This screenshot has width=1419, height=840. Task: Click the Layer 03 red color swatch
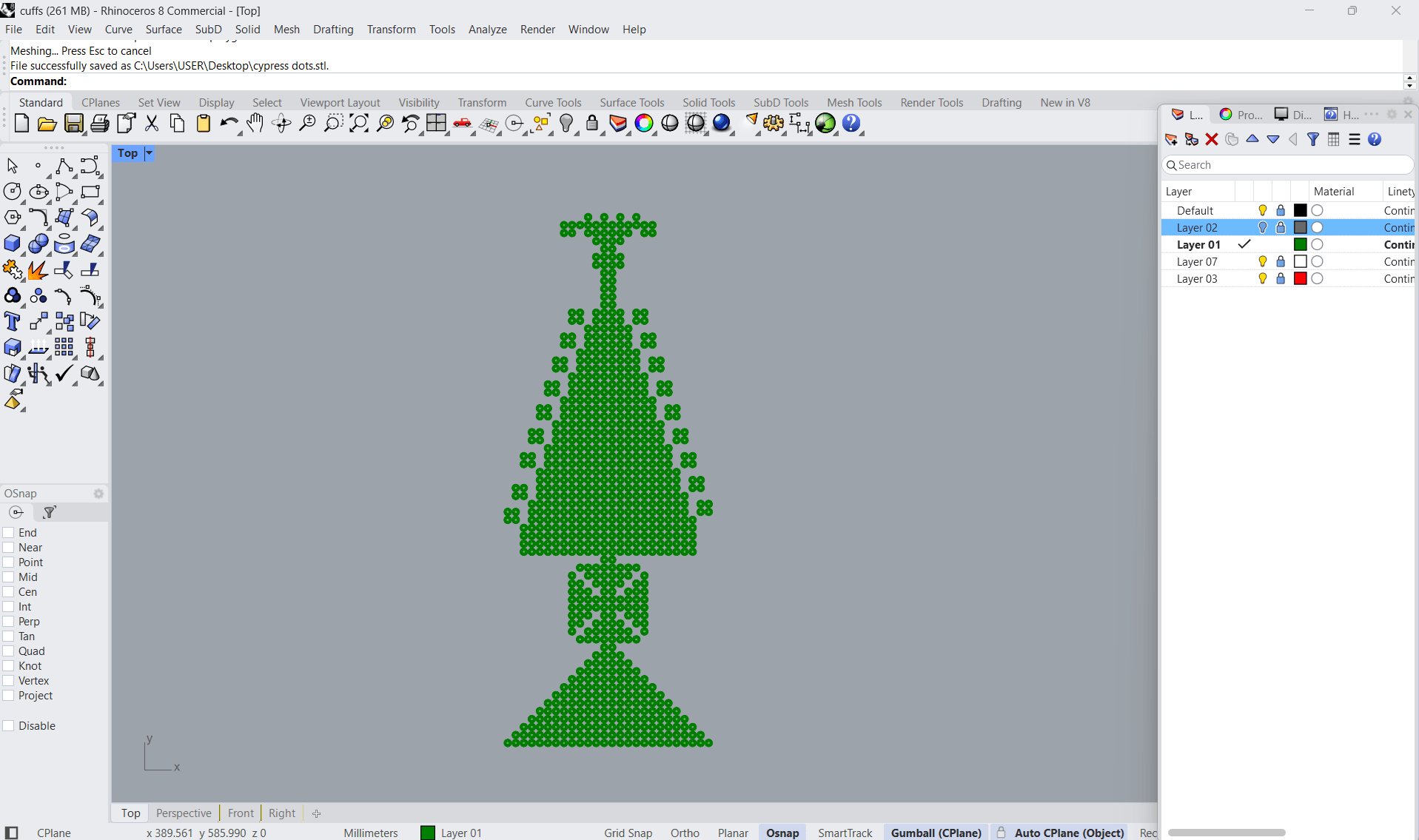[x=1300, y=279]
